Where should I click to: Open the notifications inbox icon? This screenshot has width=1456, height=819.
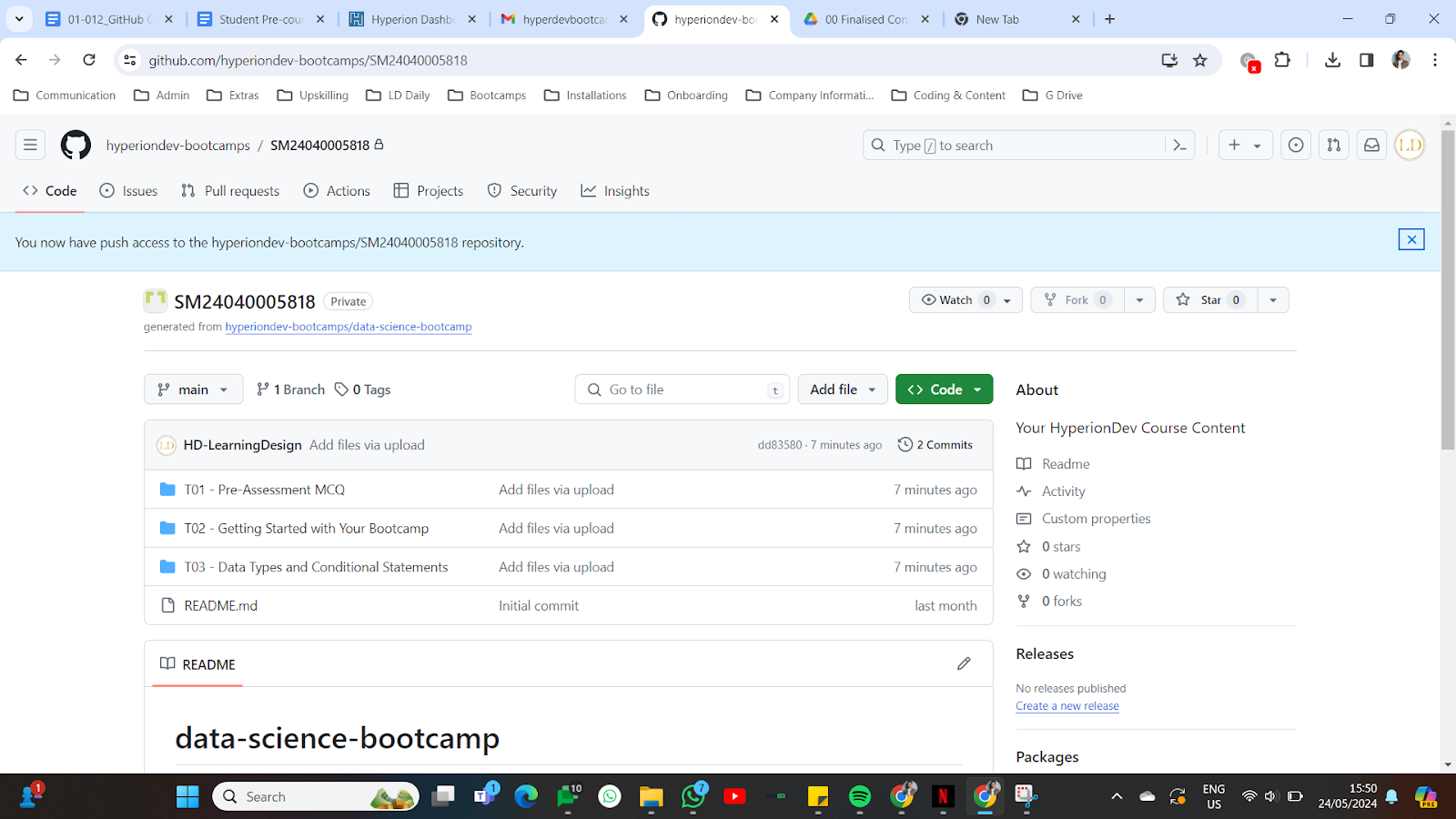[1371, 146]
